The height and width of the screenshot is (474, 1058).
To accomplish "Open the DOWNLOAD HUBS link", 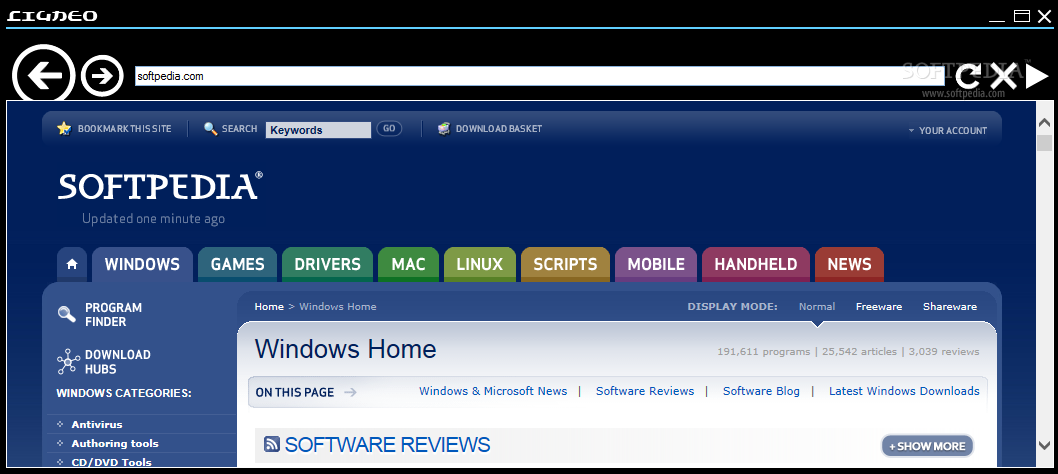I will pos(117,362).
